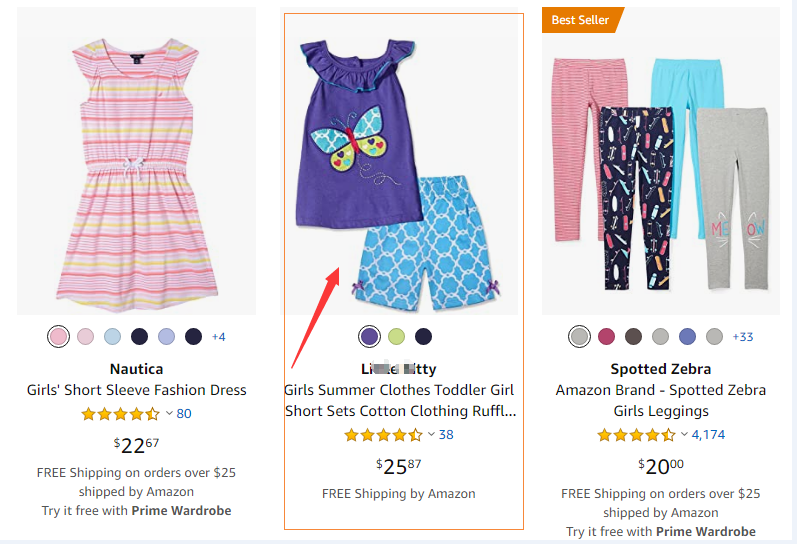Show +4 more colors for Nautica dress
797x544 pixels.
click(218, 337)
